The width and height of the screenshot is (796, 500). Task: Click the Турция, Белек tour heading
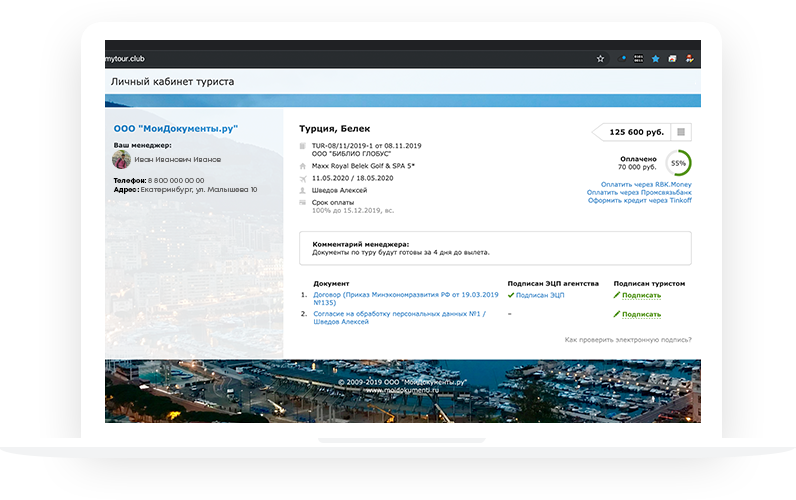point(335,128)
